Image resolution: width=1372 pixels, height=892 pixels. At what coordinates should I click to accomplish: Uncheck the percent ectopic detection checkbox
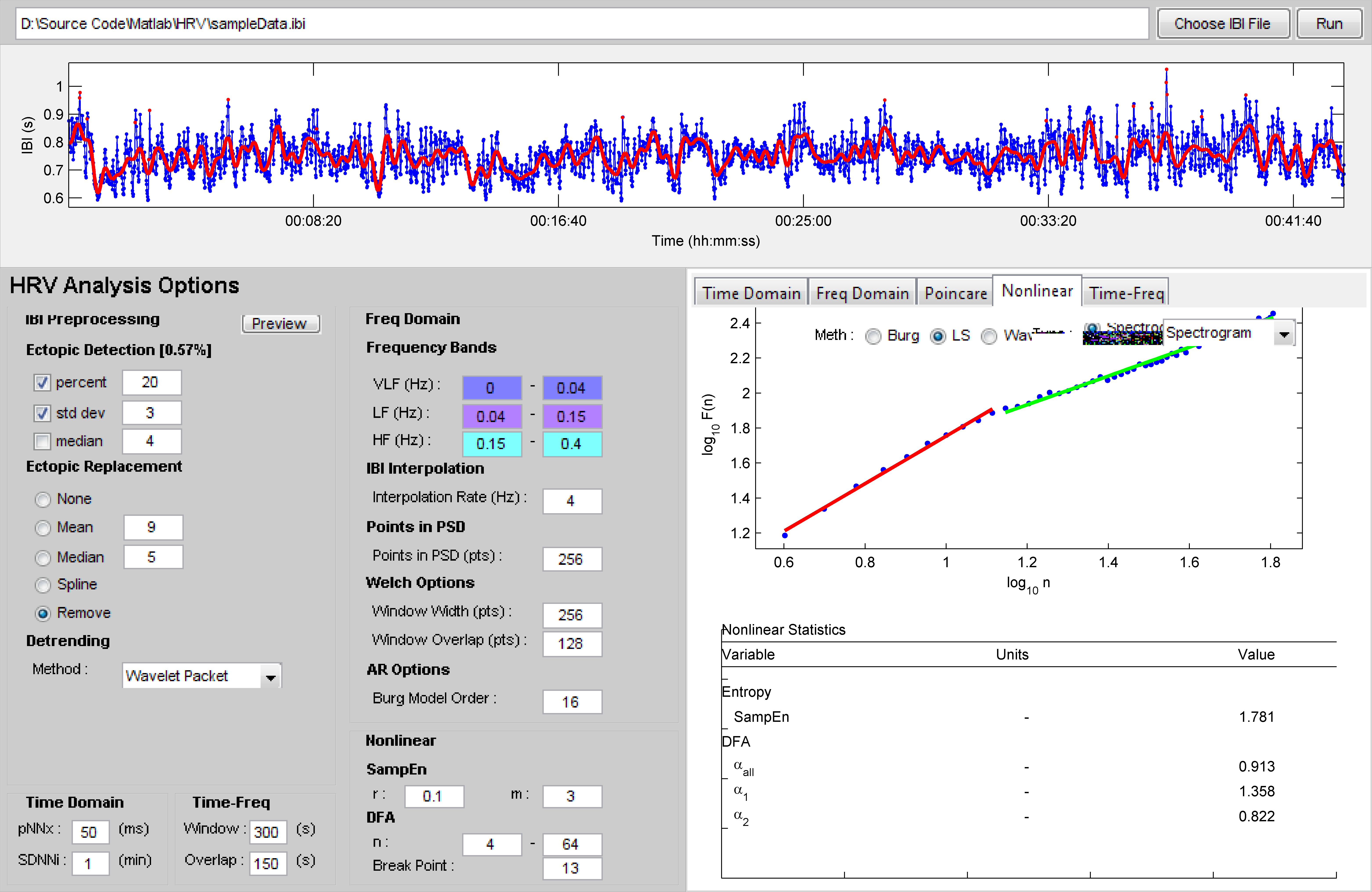pos(42,383)
